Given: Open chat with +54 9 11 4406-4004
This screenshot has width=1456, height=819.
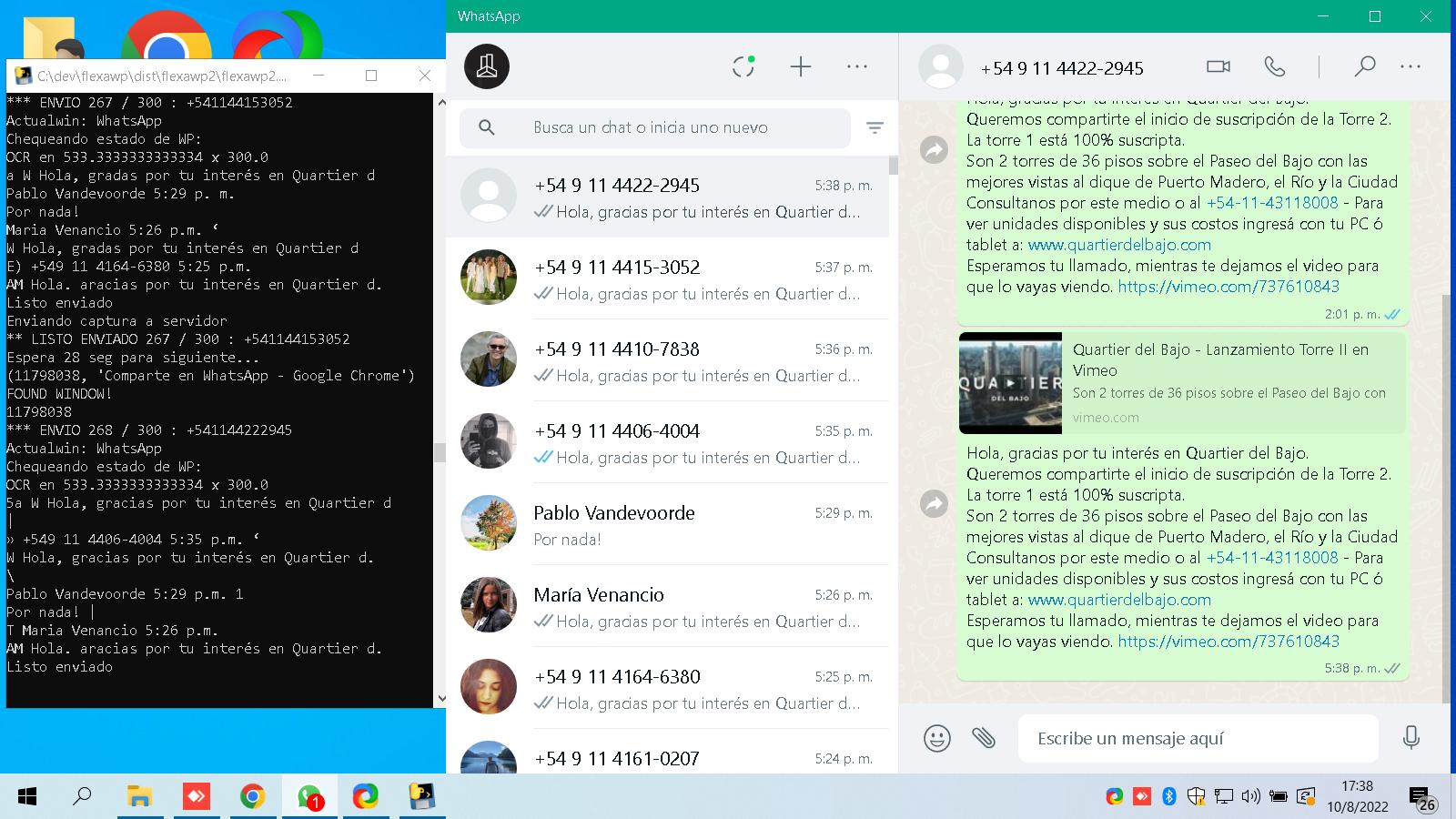Looking at the screenshot, I should coord(667,442).
